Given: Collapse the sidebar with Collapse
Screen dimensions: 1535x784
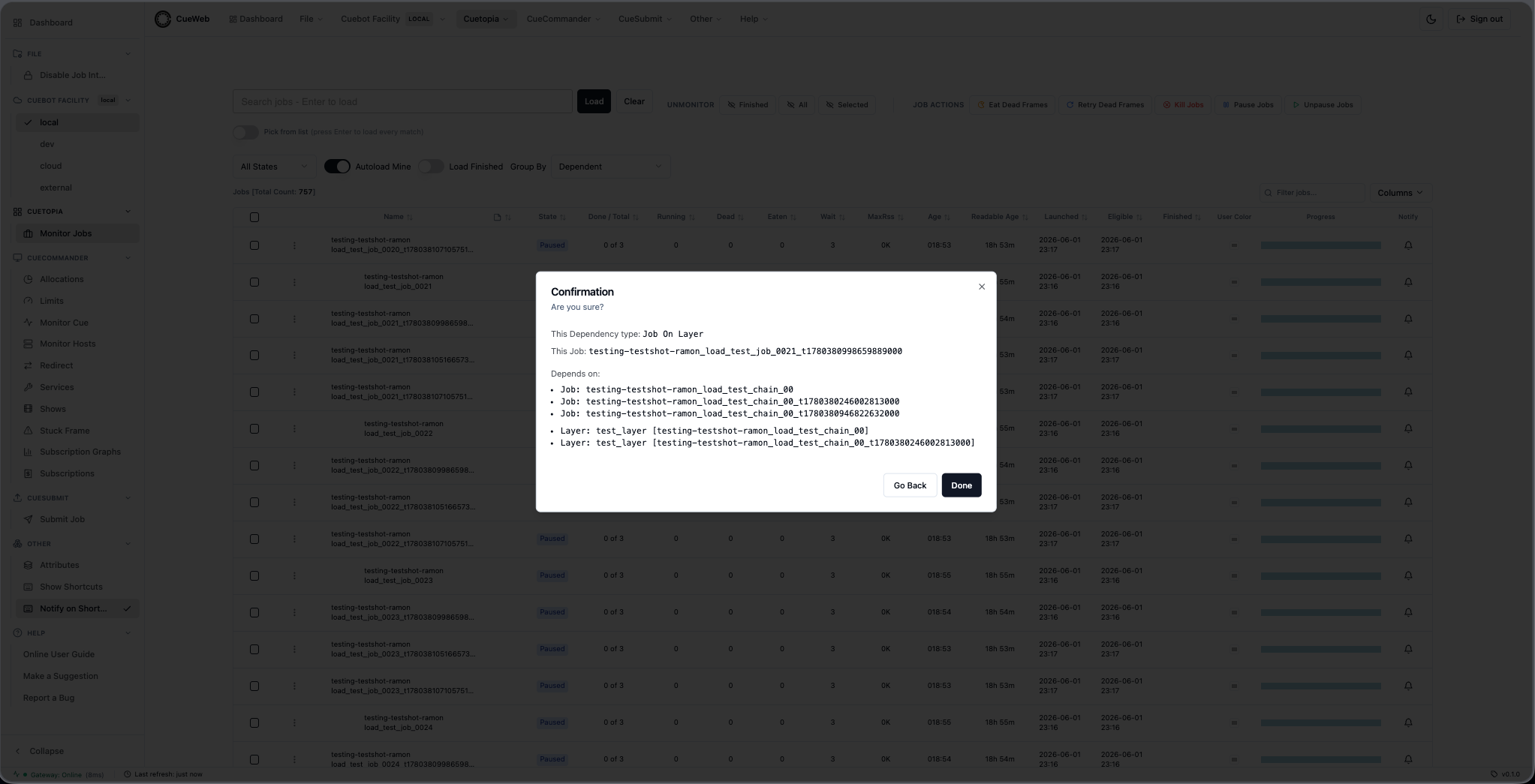Looking at the screenshot, I should (39, 751).
